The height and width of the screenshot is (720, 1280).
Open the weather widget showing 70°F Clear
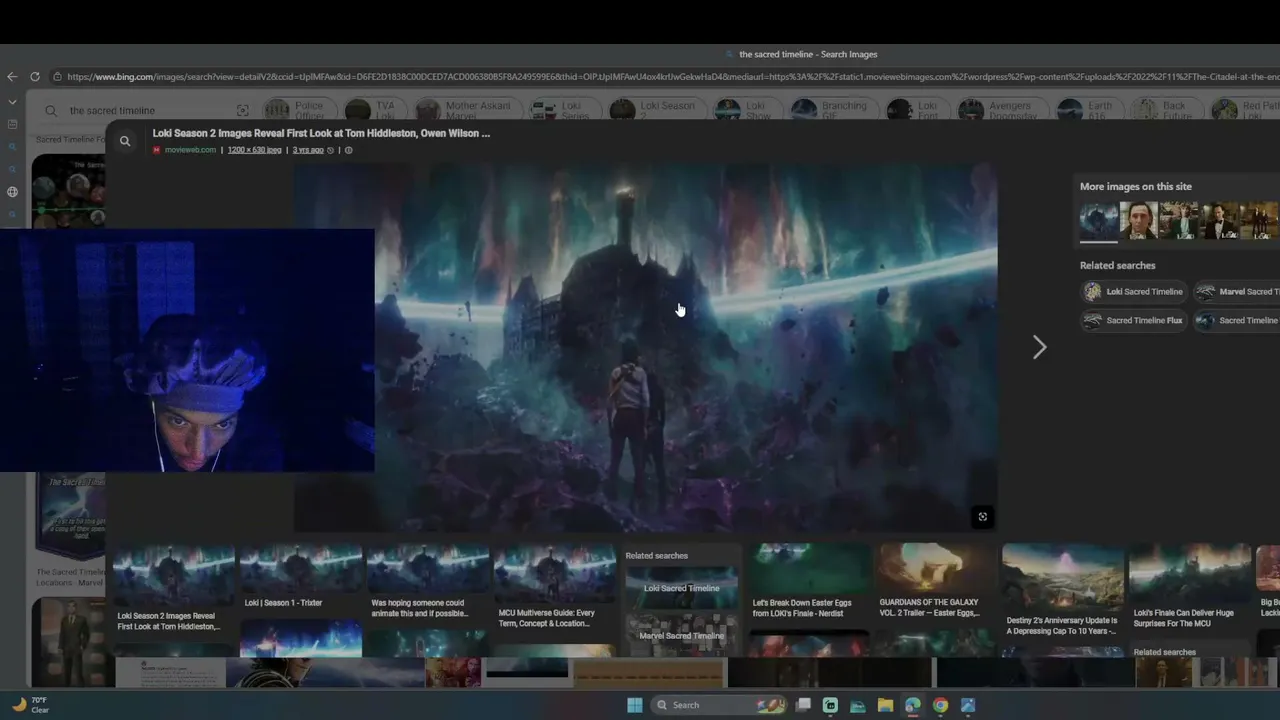tap(30, 705)
